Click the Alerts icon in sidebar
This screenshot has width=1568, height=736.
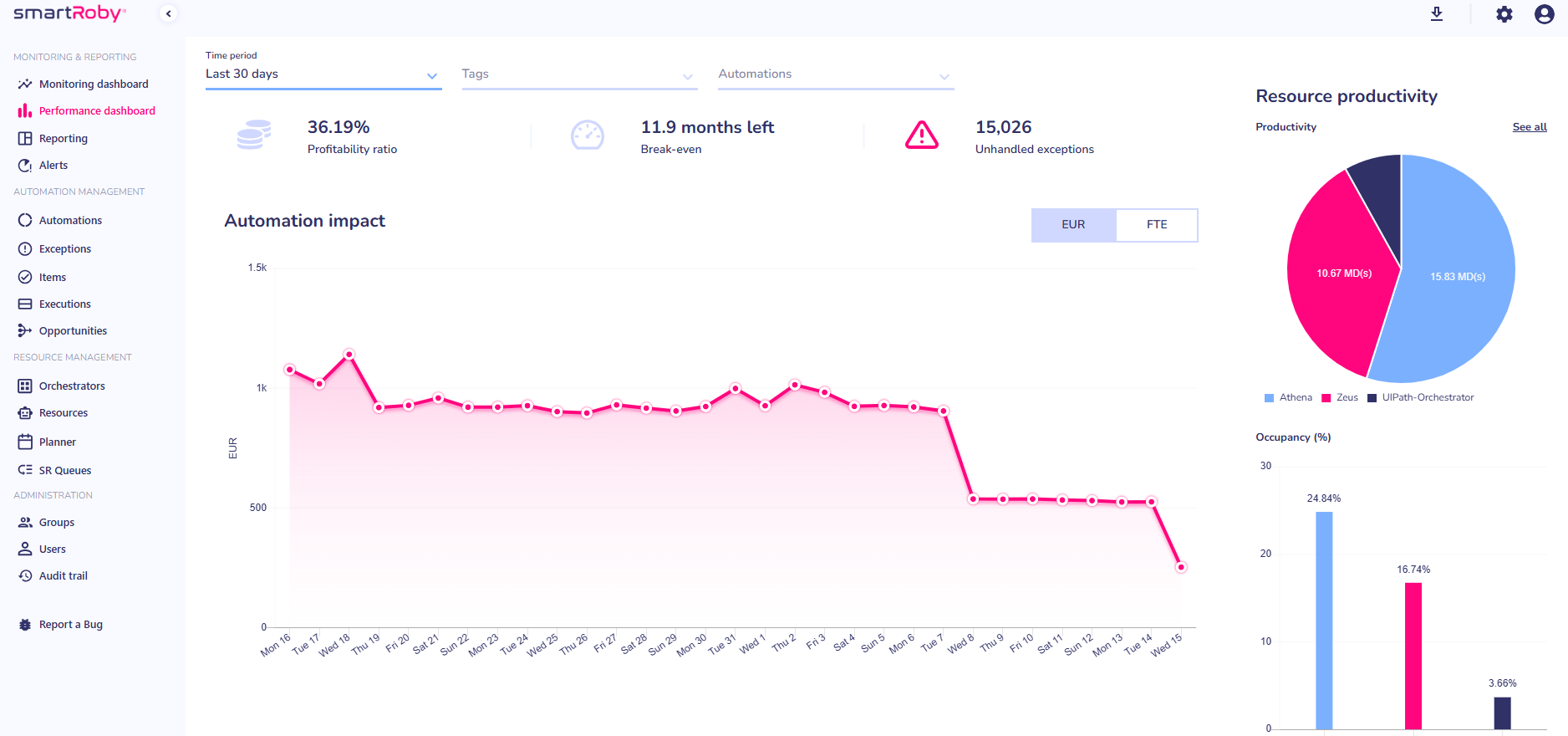(25, 166)
